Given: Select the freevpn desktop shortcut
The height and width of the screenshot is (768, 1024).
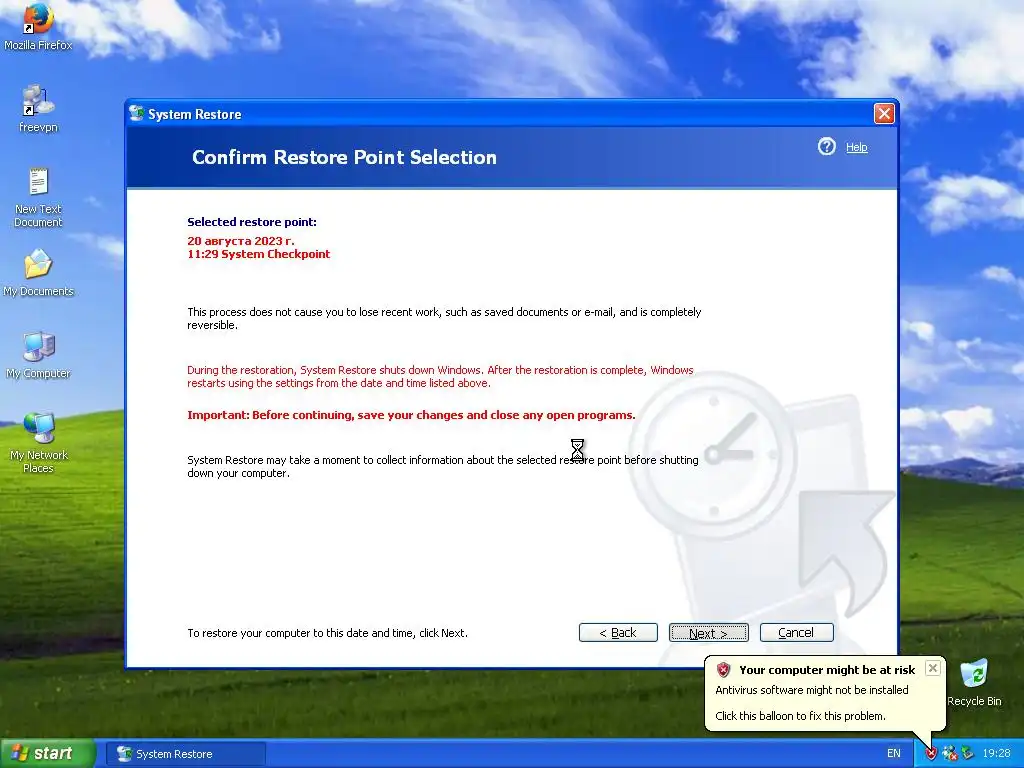Looking at the screenshot, I should click(x=38, y=108).
